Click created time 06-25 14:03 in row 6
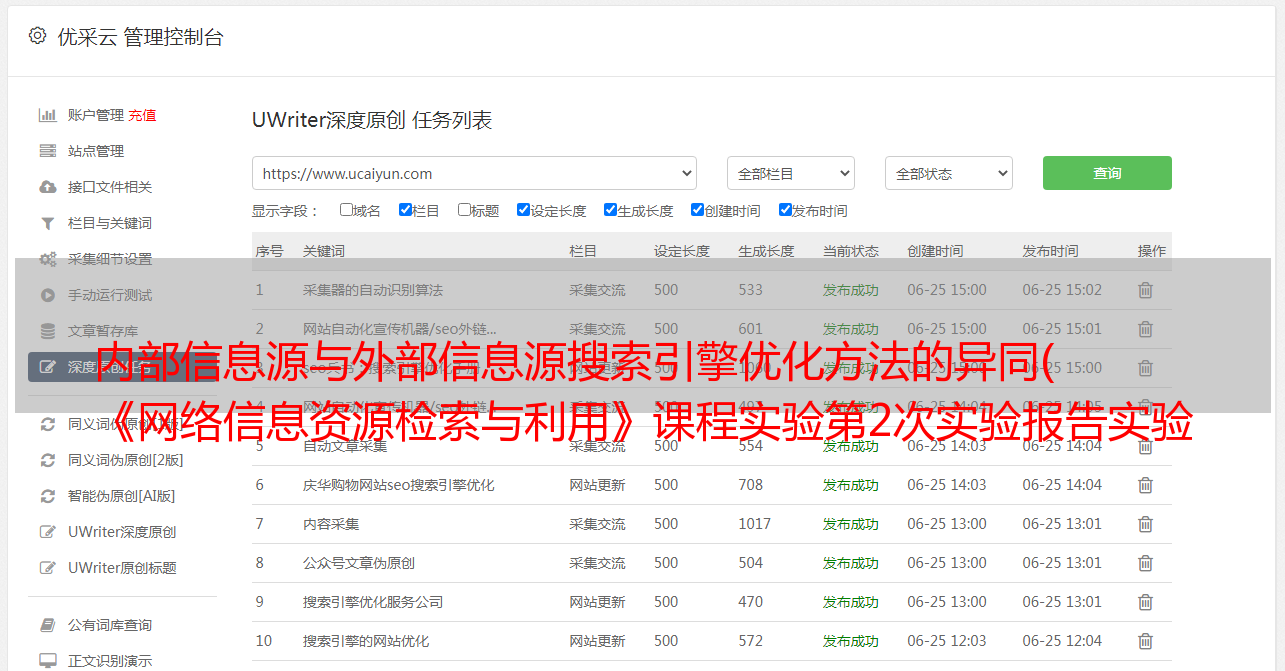 pyautogui.click(x=947, y=485)
